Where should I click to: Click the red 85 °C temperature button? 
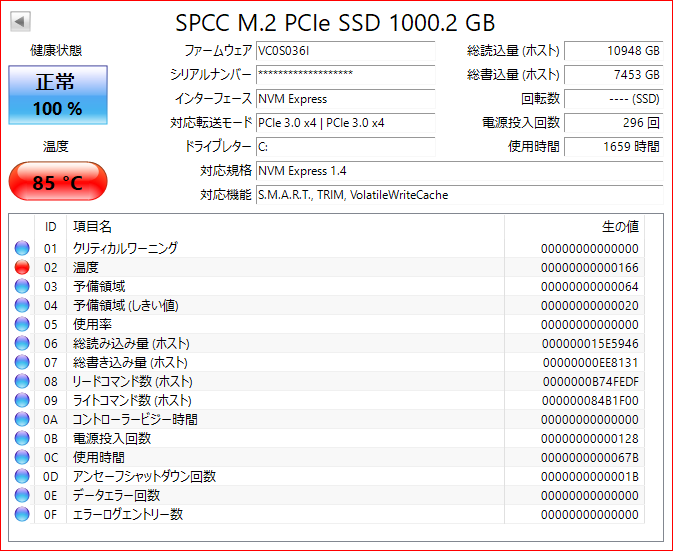(x=57, y=183)
